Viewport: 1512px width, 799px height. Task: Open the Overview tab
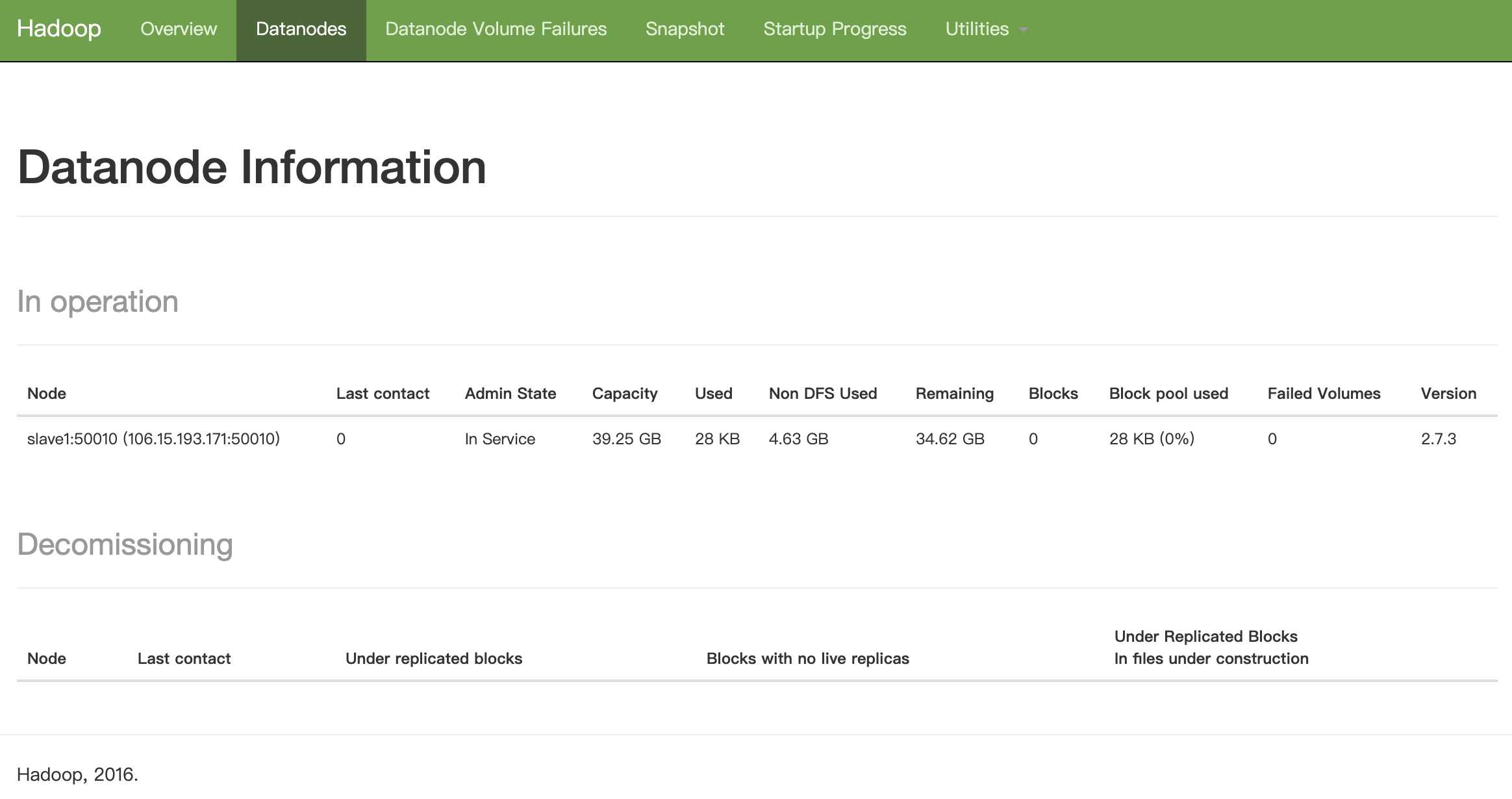point(179,29)
